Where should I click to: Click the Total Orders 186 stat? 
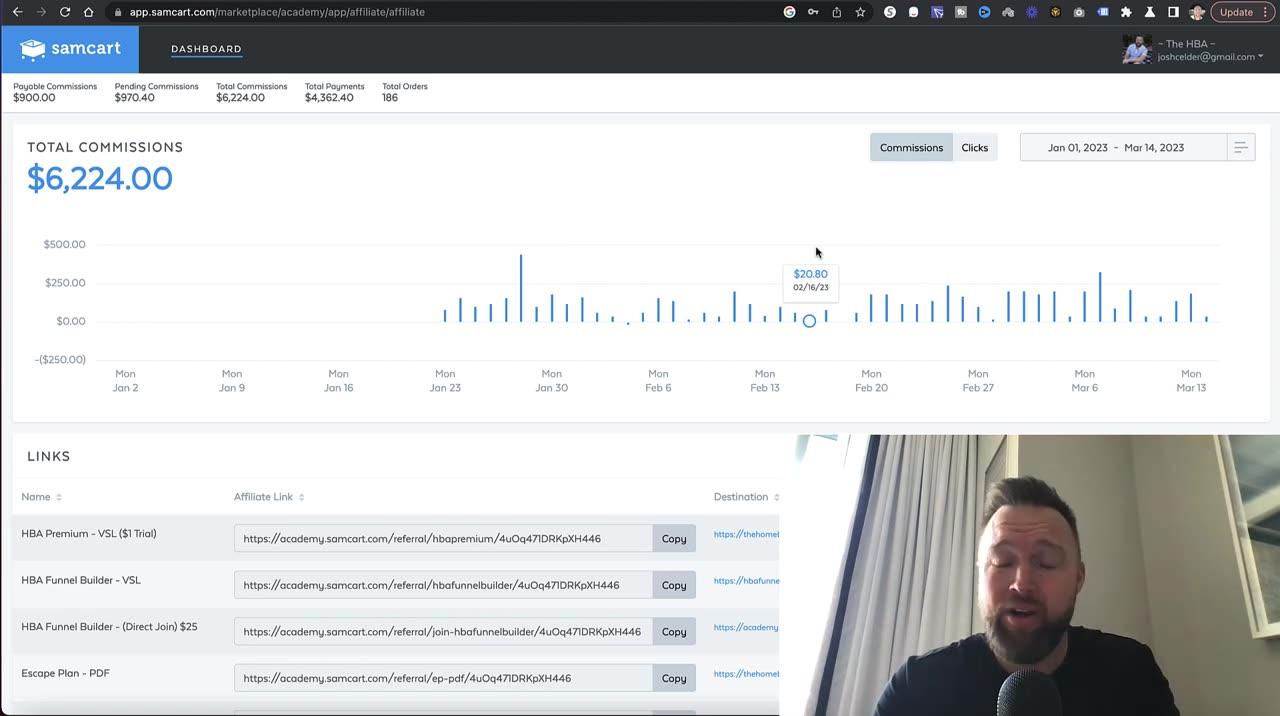click(x=405, y=92)
